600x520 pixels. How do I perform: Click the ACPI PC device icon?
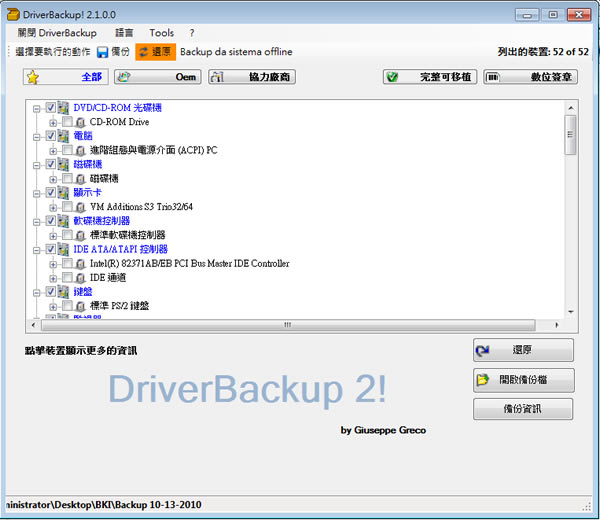[x=80, y=150]
